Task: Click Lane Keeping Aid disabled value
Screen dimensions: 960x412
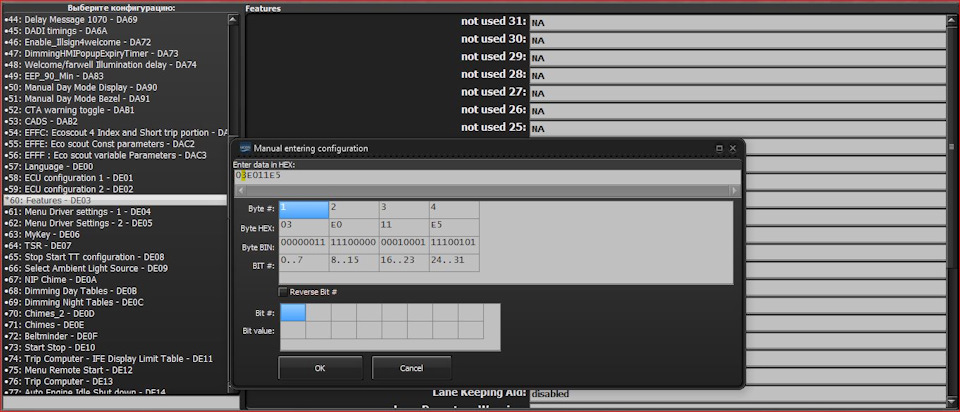Action: click(x=738, y=394)
